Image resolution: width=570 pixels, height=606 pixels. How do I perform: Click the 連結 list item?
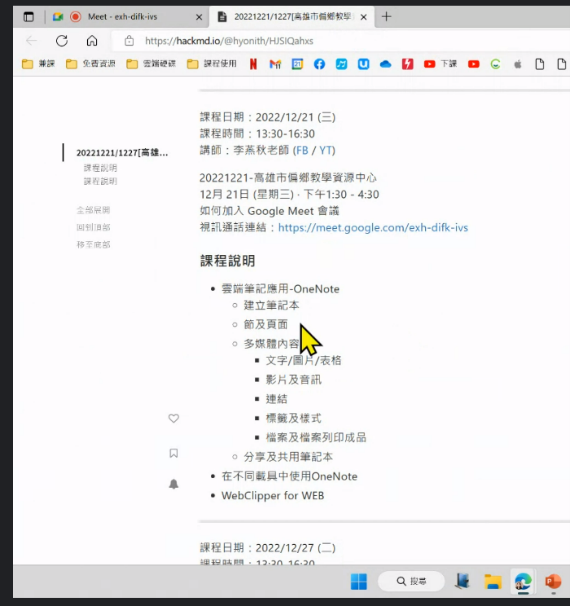tap(276, 399)
